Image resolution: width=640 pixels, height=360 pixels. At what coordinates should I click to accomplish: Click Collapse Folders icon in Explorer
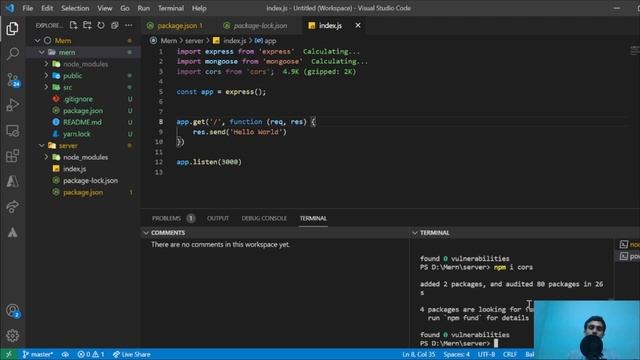click(115, 25)
